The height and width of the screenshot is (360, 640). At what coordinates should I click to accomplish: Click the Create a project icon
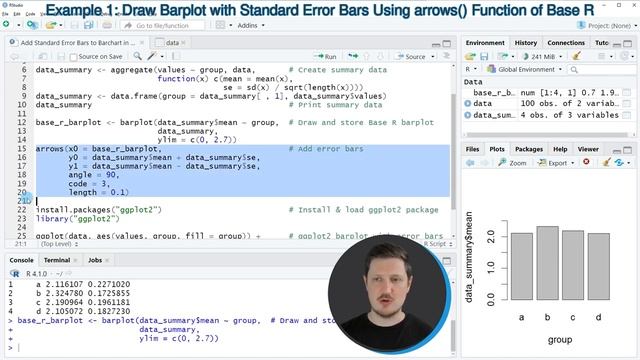[x=32, y=25]
